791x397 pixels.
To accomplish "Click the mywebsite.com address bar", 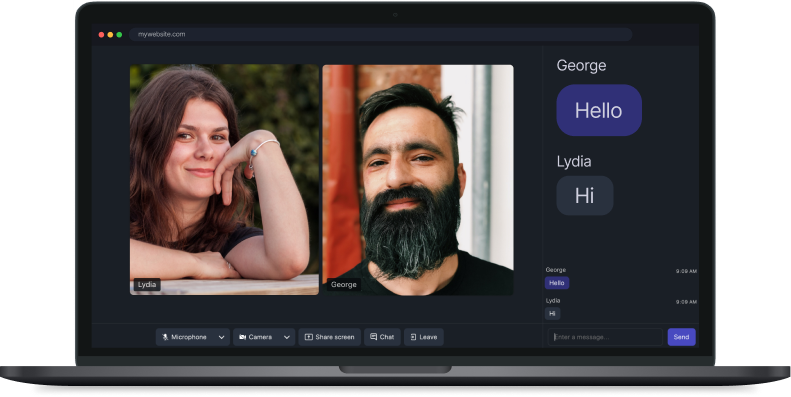I will coord(380,34).
